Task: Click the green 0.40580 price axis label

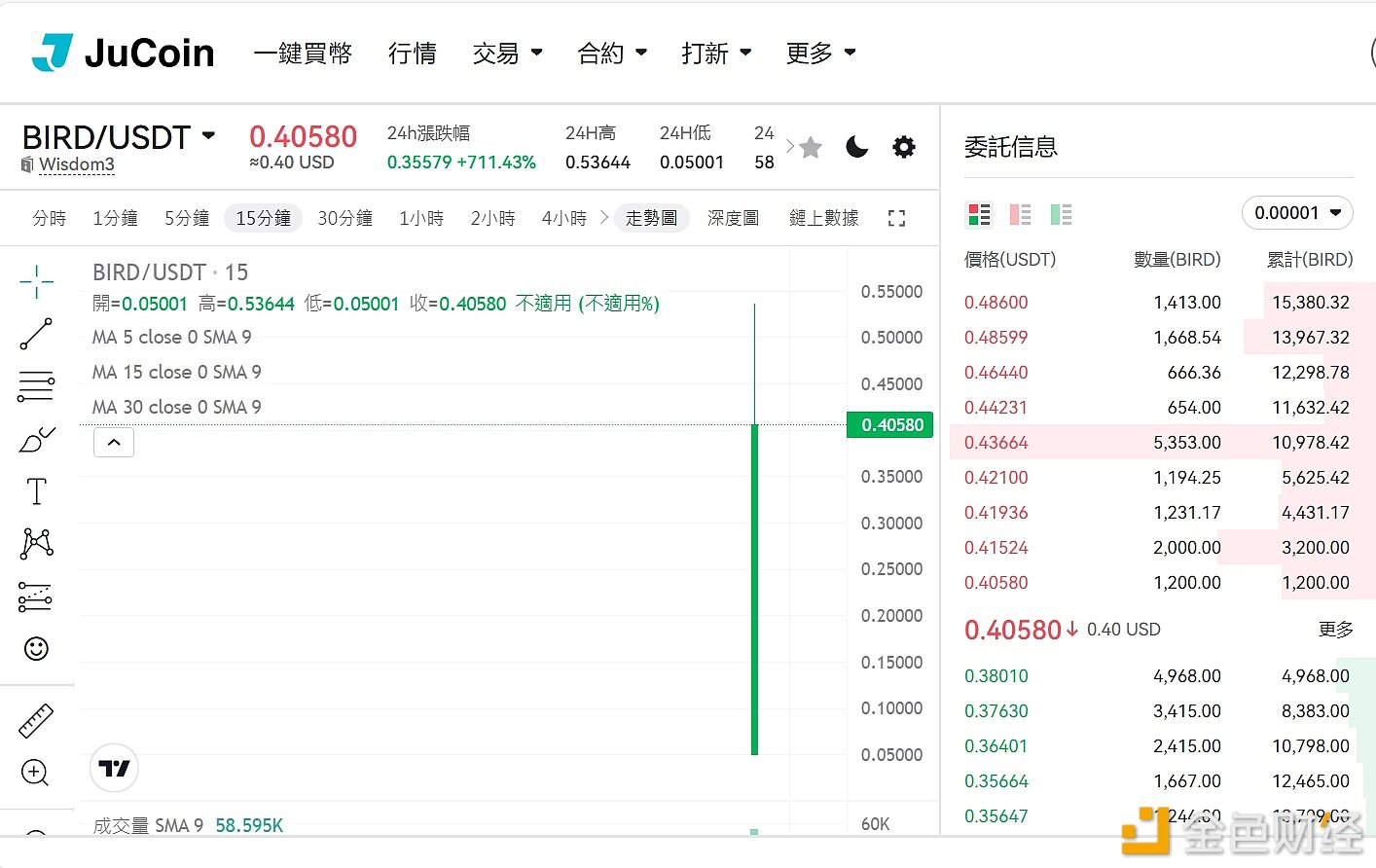Action: coord(890,425)
